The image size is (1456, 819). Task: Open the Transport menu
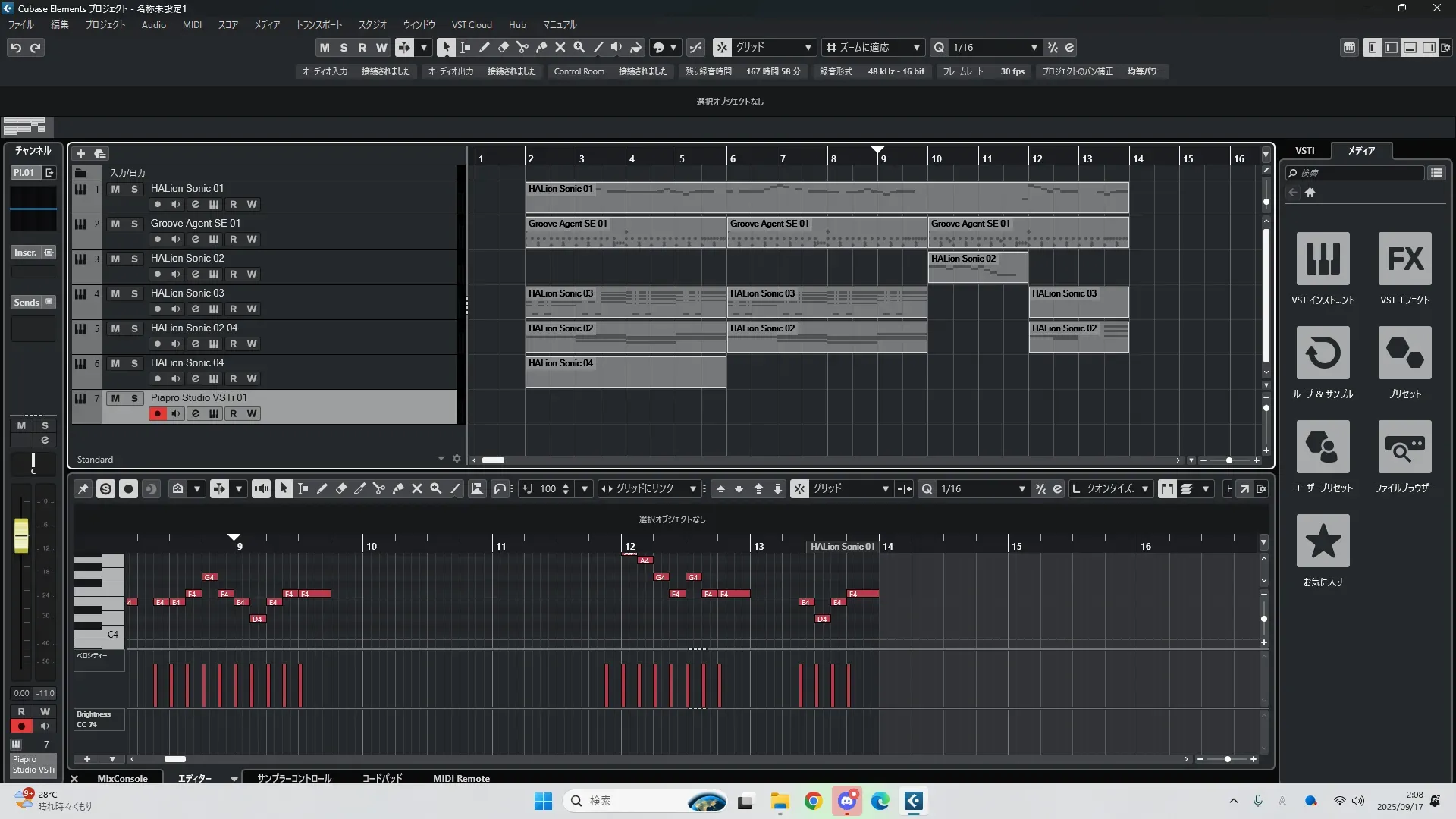pos(318,25)
